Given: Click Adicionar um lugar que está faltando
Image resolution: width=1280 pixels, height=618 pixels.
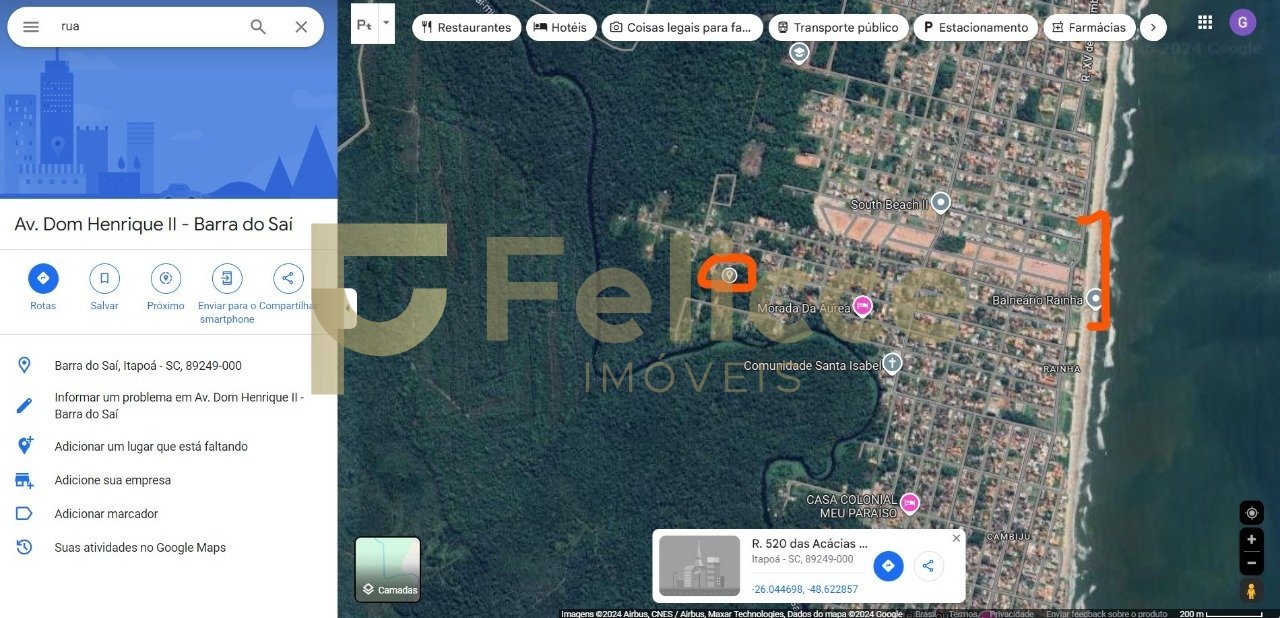Looking at the screenshot, I should 151,447.
